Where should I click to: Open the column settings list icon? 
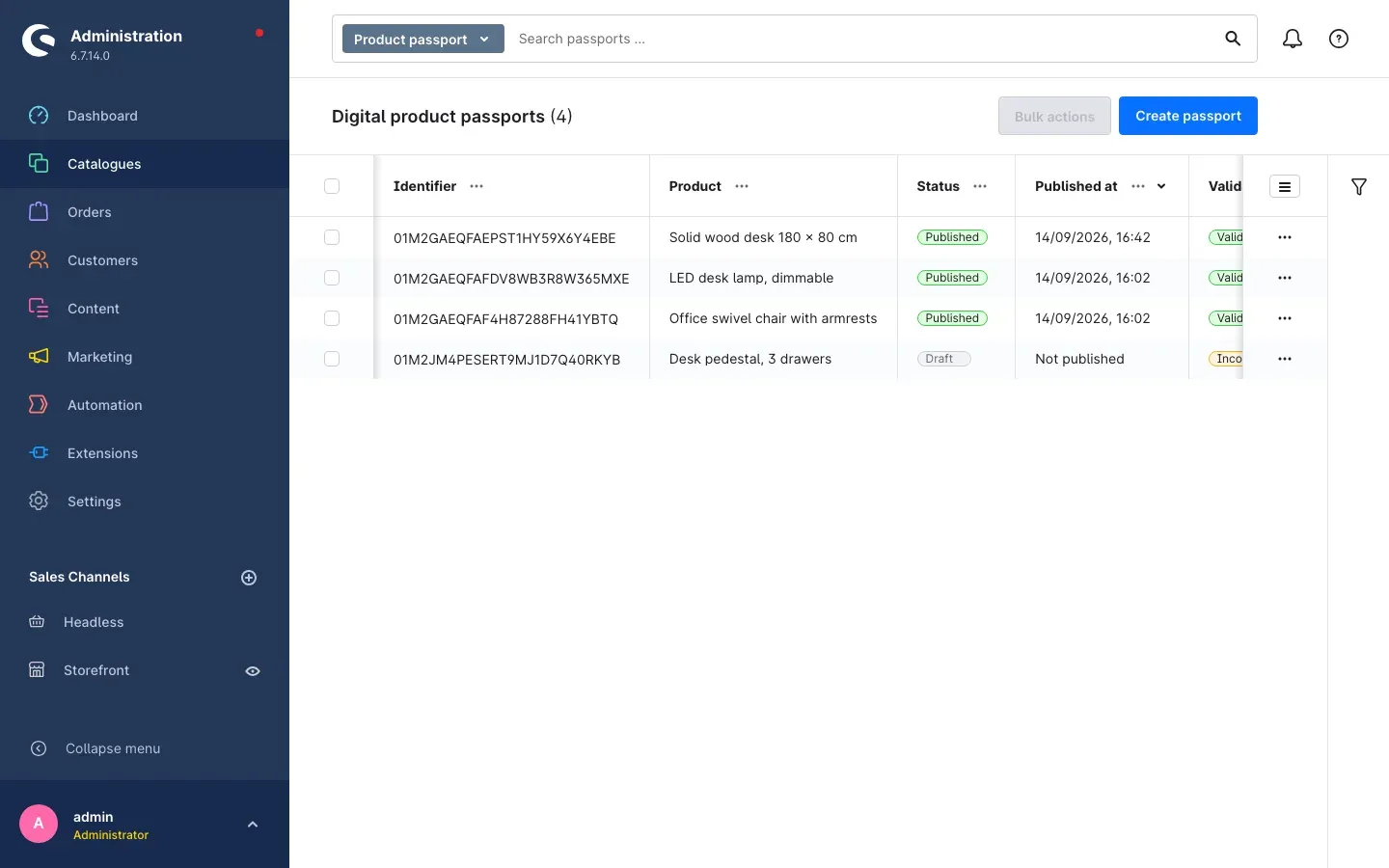point(1285,186)
